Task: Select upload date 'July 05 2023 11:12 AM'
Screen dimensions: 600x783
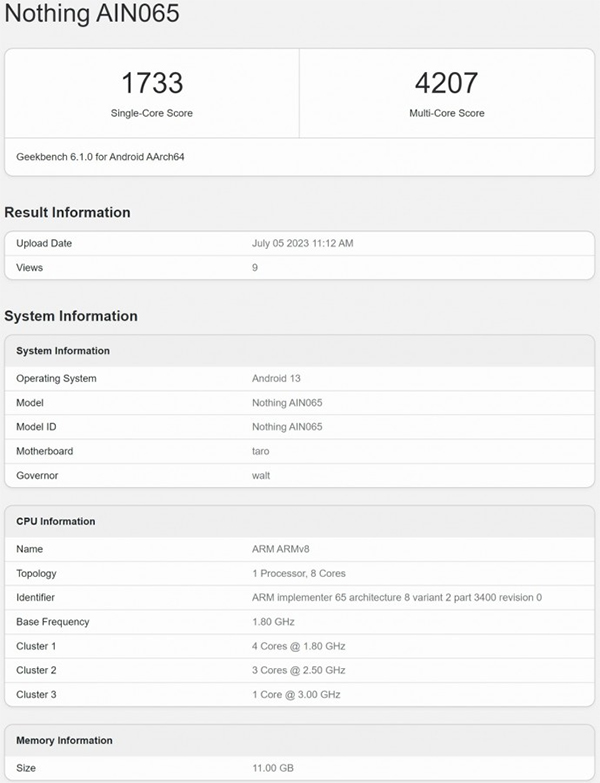Action: click(x=302, y=243)
